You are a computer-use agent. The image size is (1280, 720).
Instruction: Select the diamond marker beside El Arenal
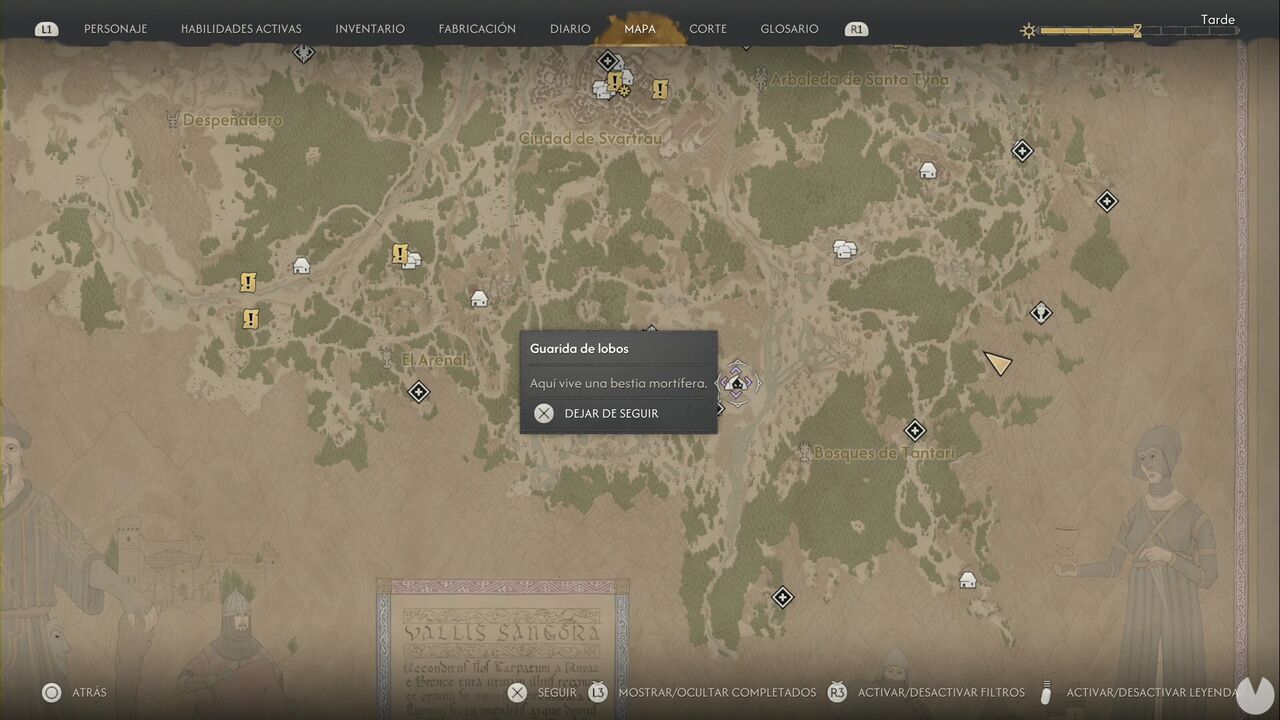(419, 391)
